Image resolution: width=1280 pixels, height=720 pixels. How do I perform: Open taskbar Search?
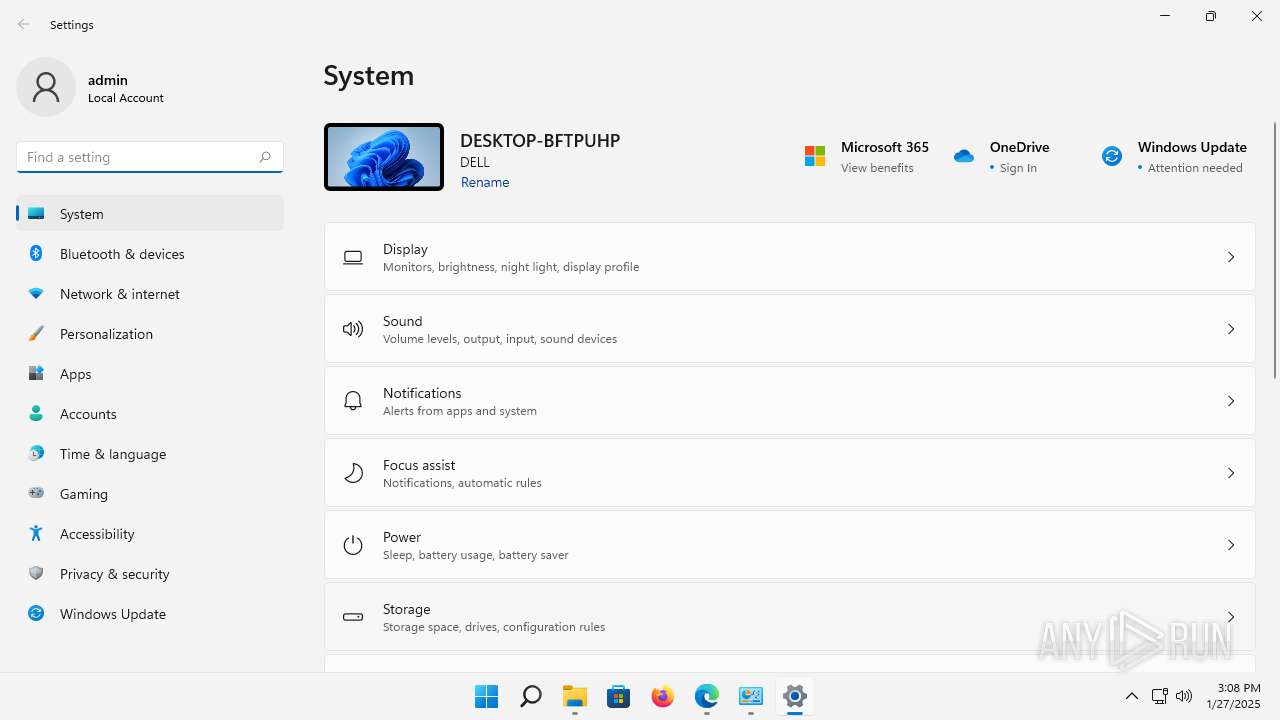click(531, 696)
